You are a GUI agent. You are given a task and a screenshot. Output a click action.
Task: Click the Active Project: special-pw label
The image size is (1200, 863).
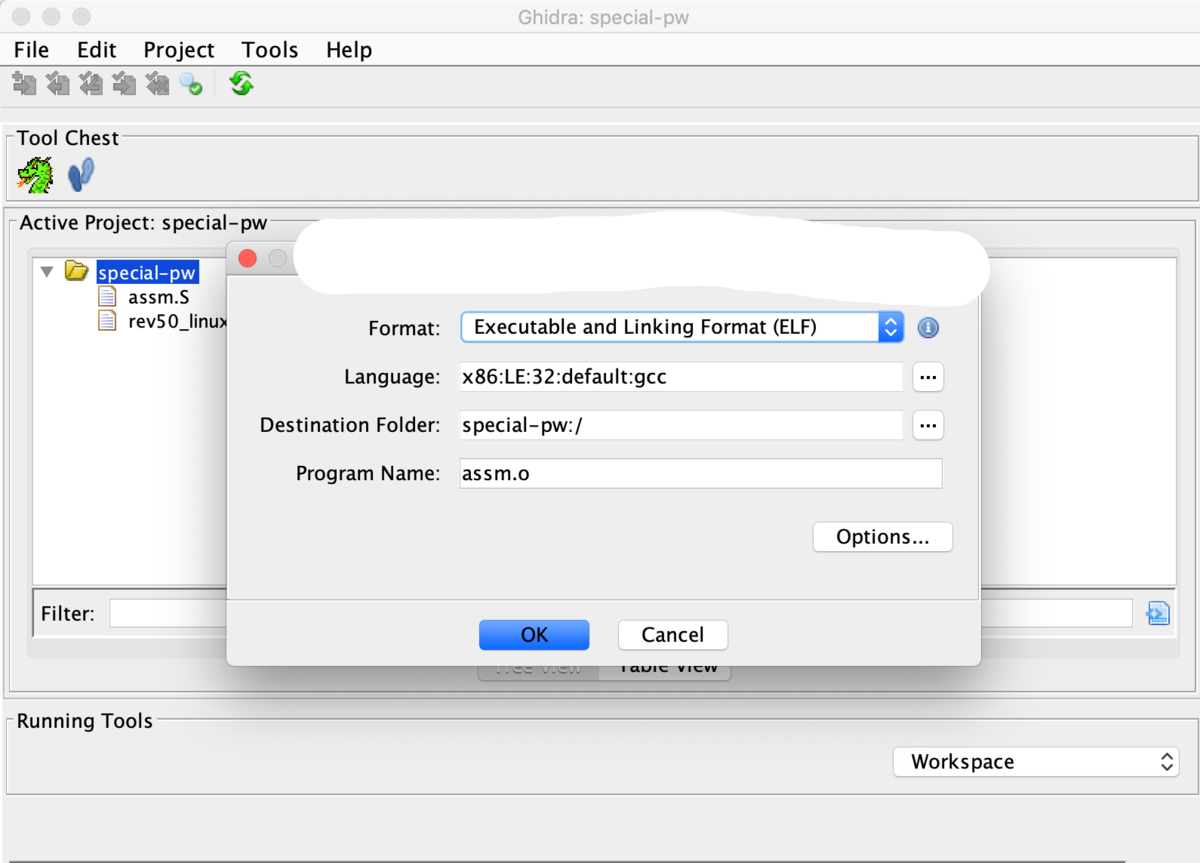click(x=144, y=223)
